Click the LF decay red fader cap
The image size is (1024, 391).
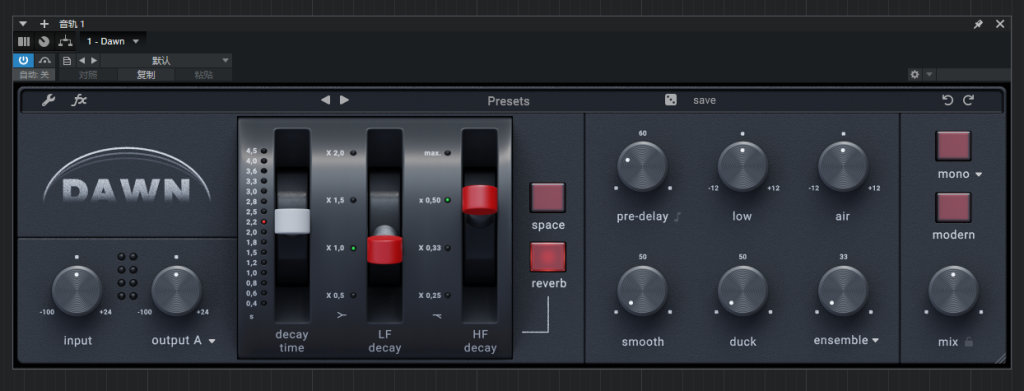pos(385,250)
